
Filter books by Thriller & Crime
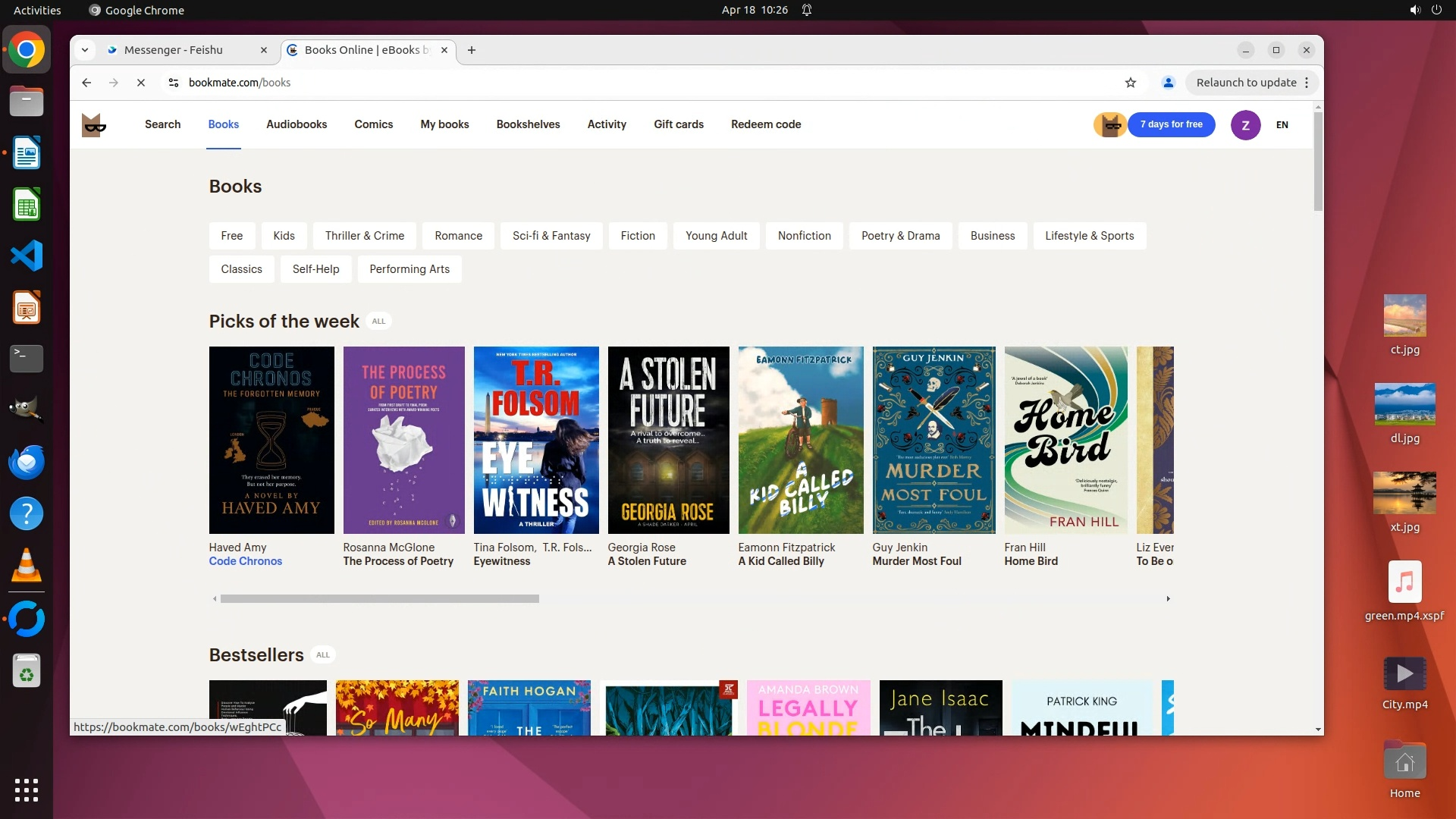point(365,236)
